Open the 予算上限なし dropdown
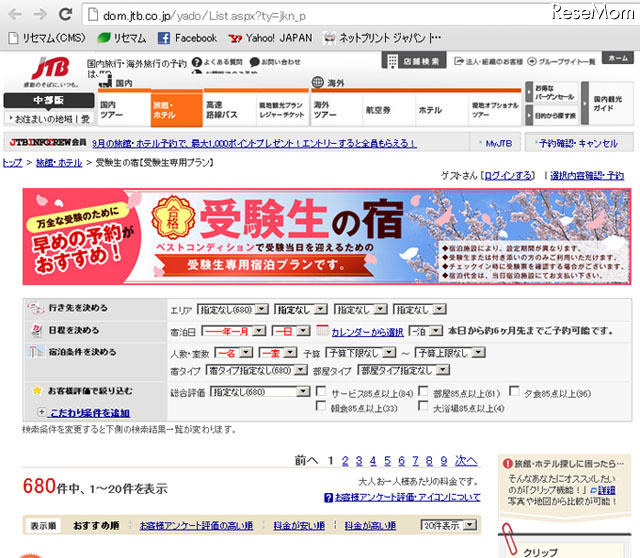 (x=450, y=352)
